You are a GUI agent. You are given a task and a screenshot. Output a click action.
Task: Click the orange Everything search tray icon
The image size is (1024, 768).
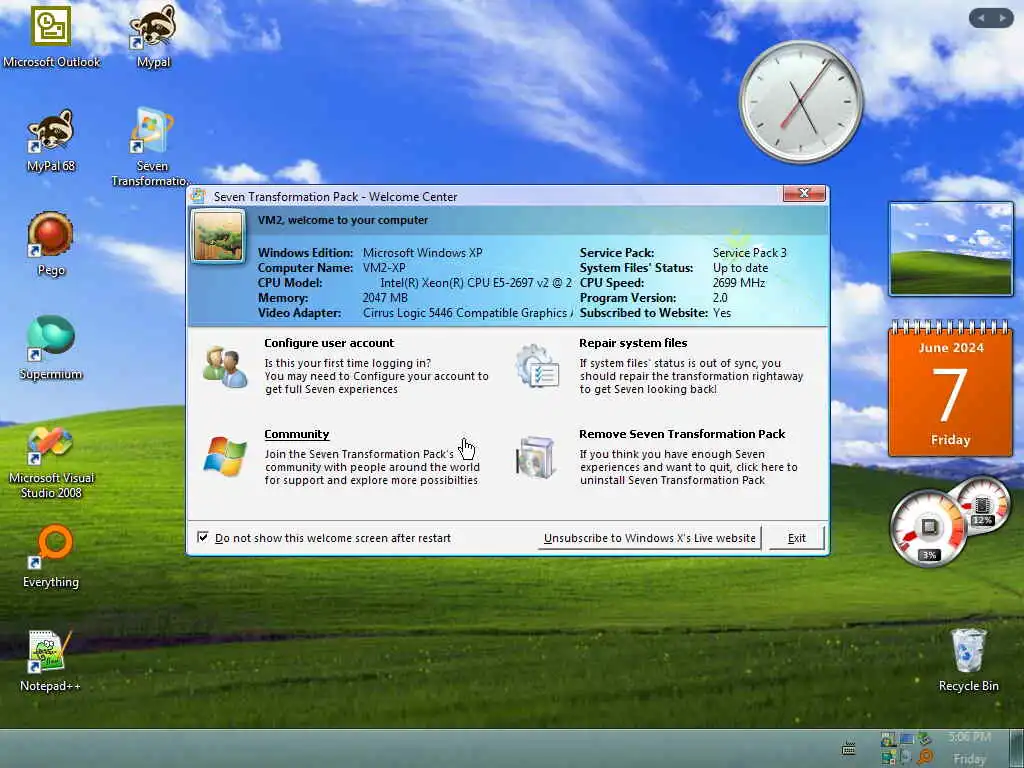pyautogui.click(x=925, y=757)
